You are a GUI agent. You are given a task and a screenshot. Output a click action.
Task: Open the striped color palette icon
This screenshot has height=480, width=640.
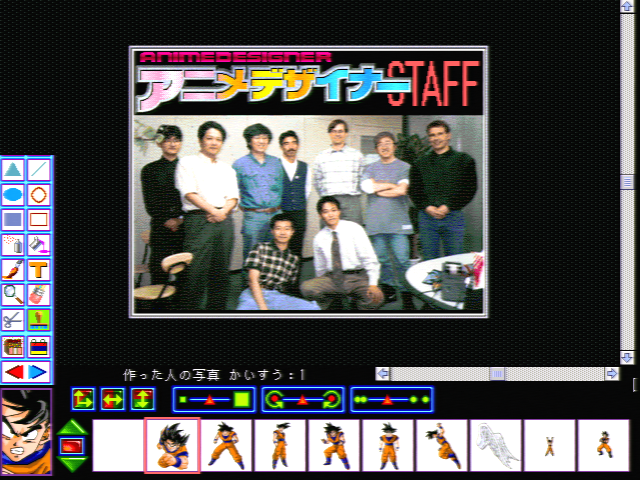(39, 347)
